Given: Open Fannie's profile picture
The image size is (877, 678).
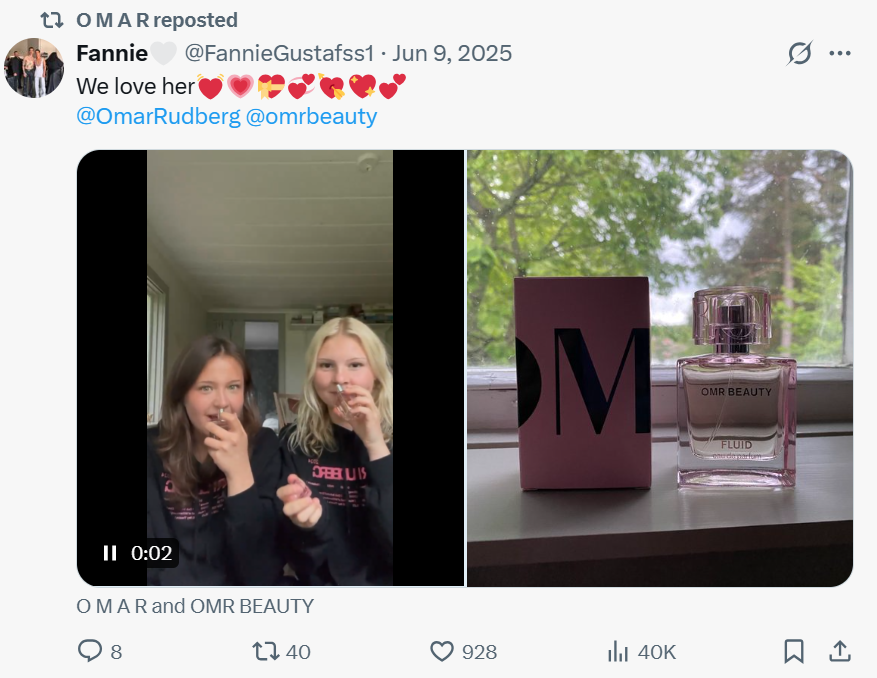Looking at the screenshot, I should pos(34,68).
